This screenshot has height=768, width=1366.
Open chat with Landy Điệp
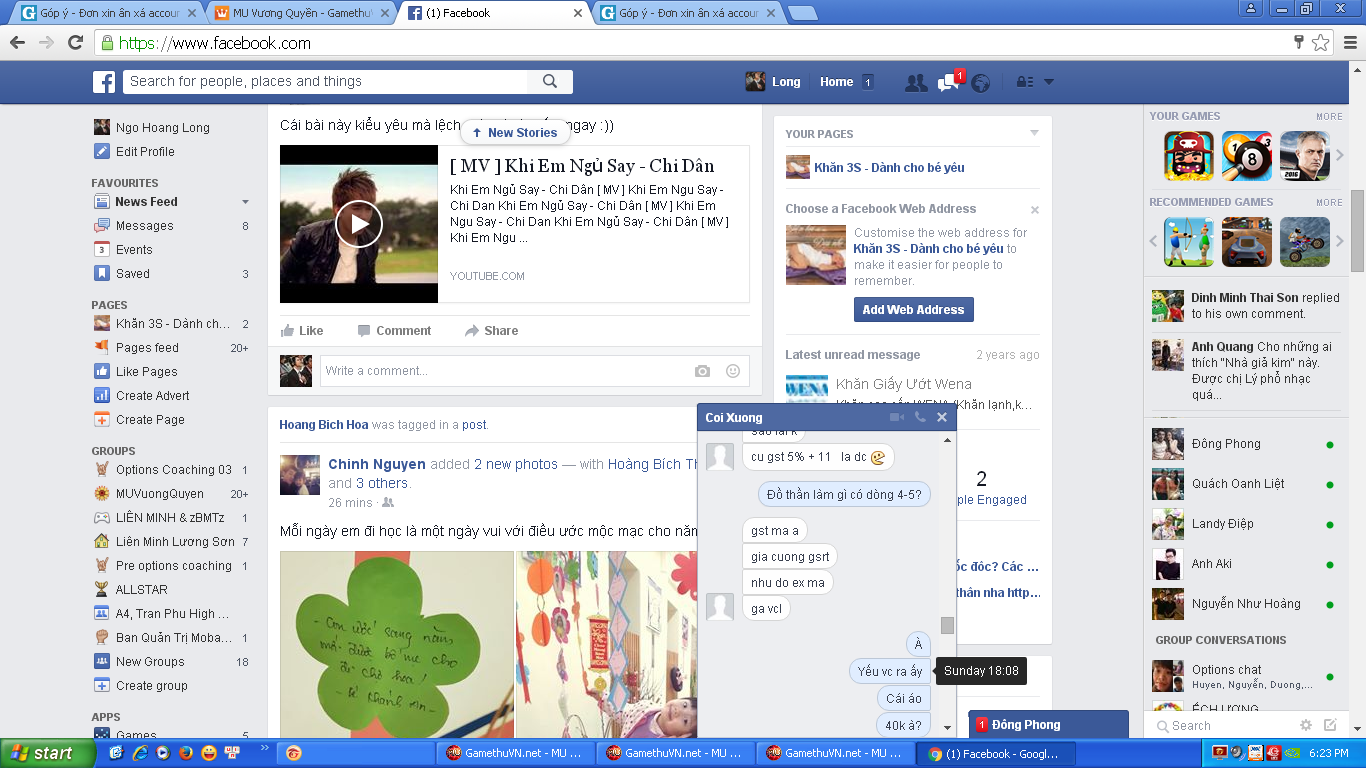click(1244, 524)
